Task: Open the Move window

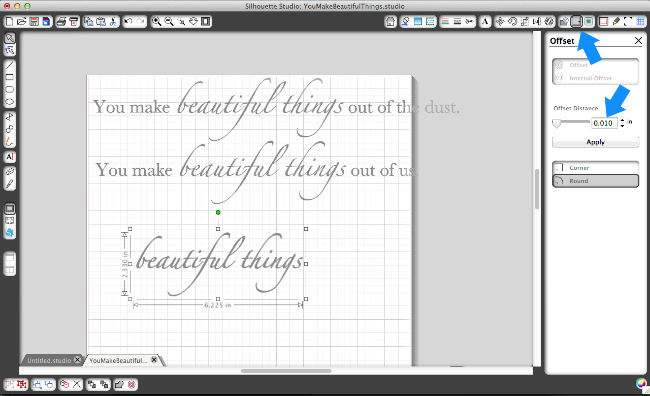Action: 500,21
